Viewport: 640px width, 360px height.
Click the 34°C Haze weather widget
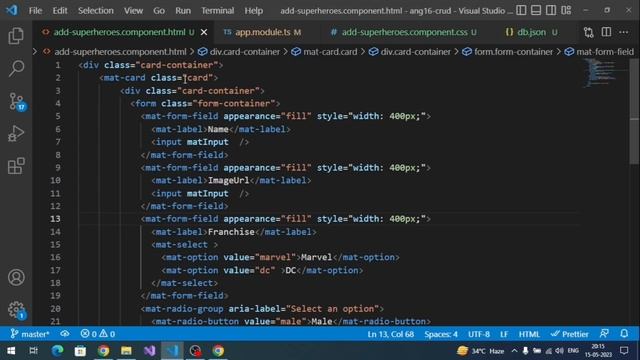481,351
